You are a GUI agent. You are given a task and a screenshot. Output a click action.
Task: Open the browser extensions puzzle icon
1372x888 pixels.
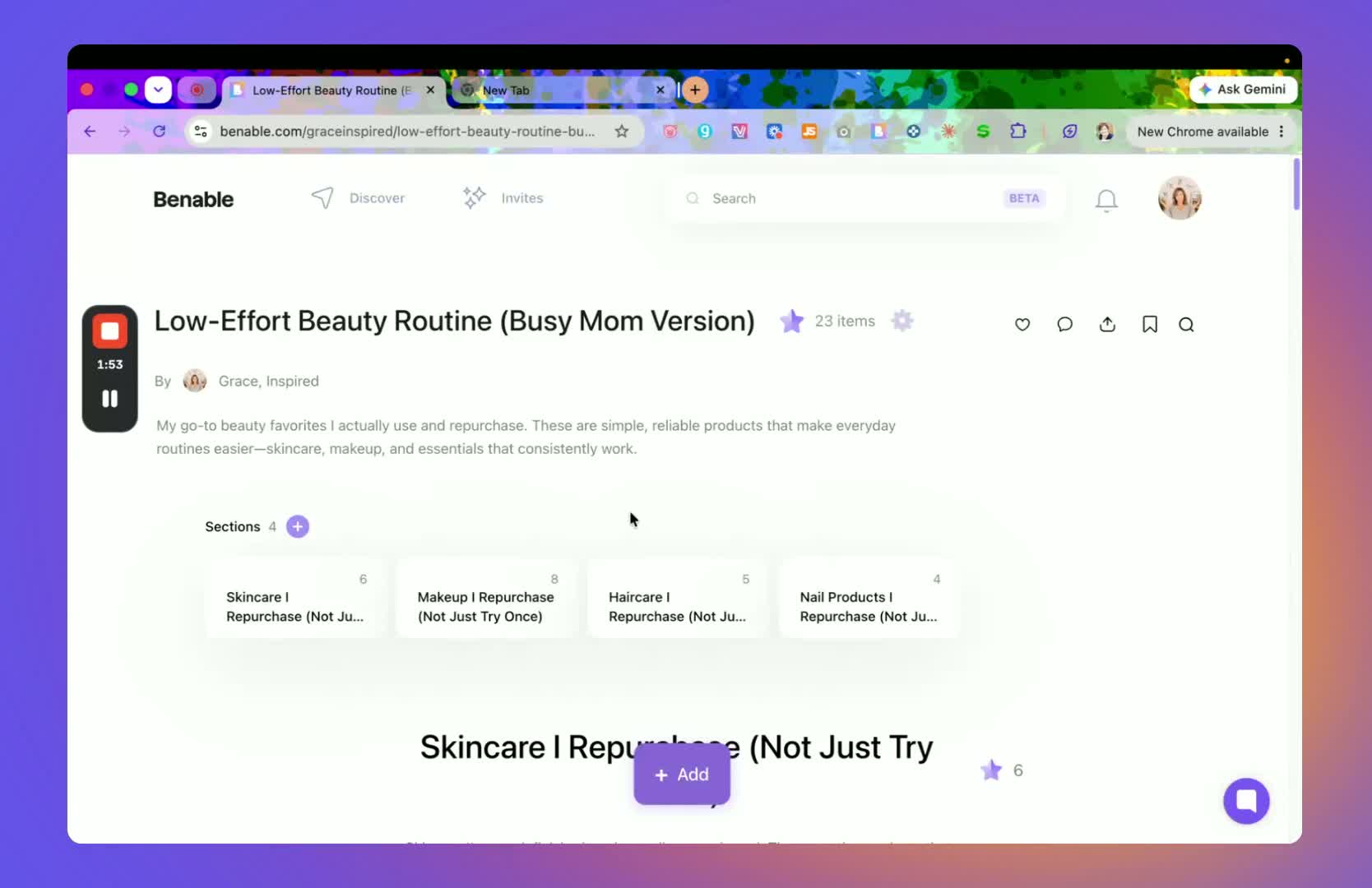click(1017, 132)
